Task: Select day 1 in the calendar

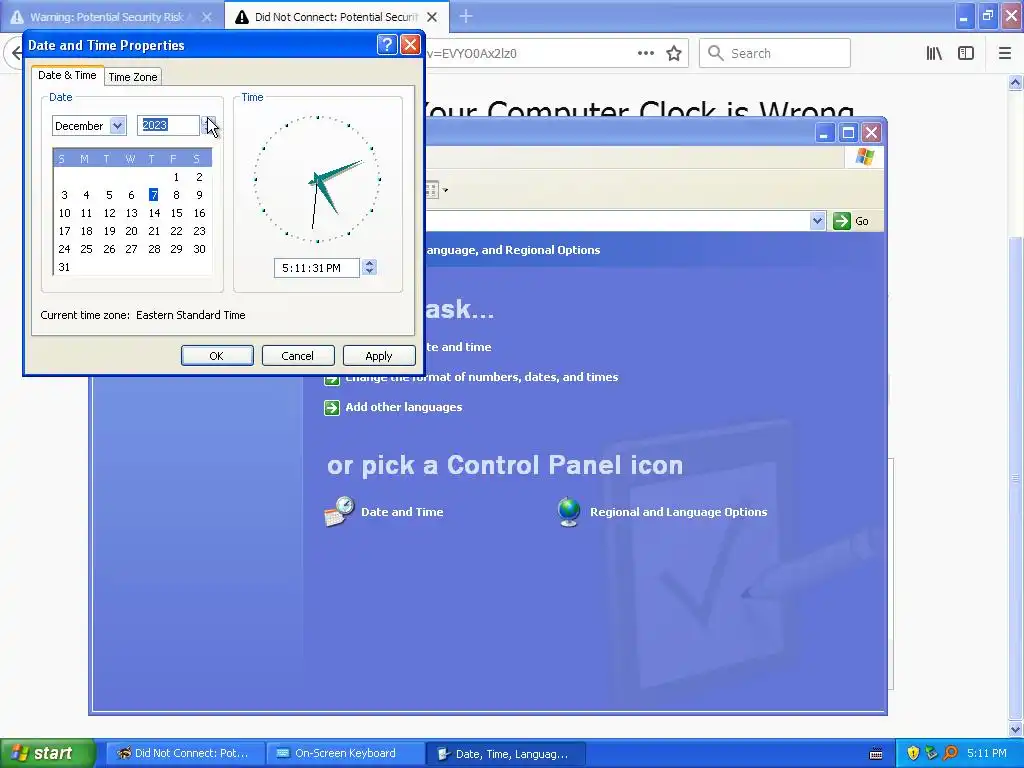Action: 176,177
